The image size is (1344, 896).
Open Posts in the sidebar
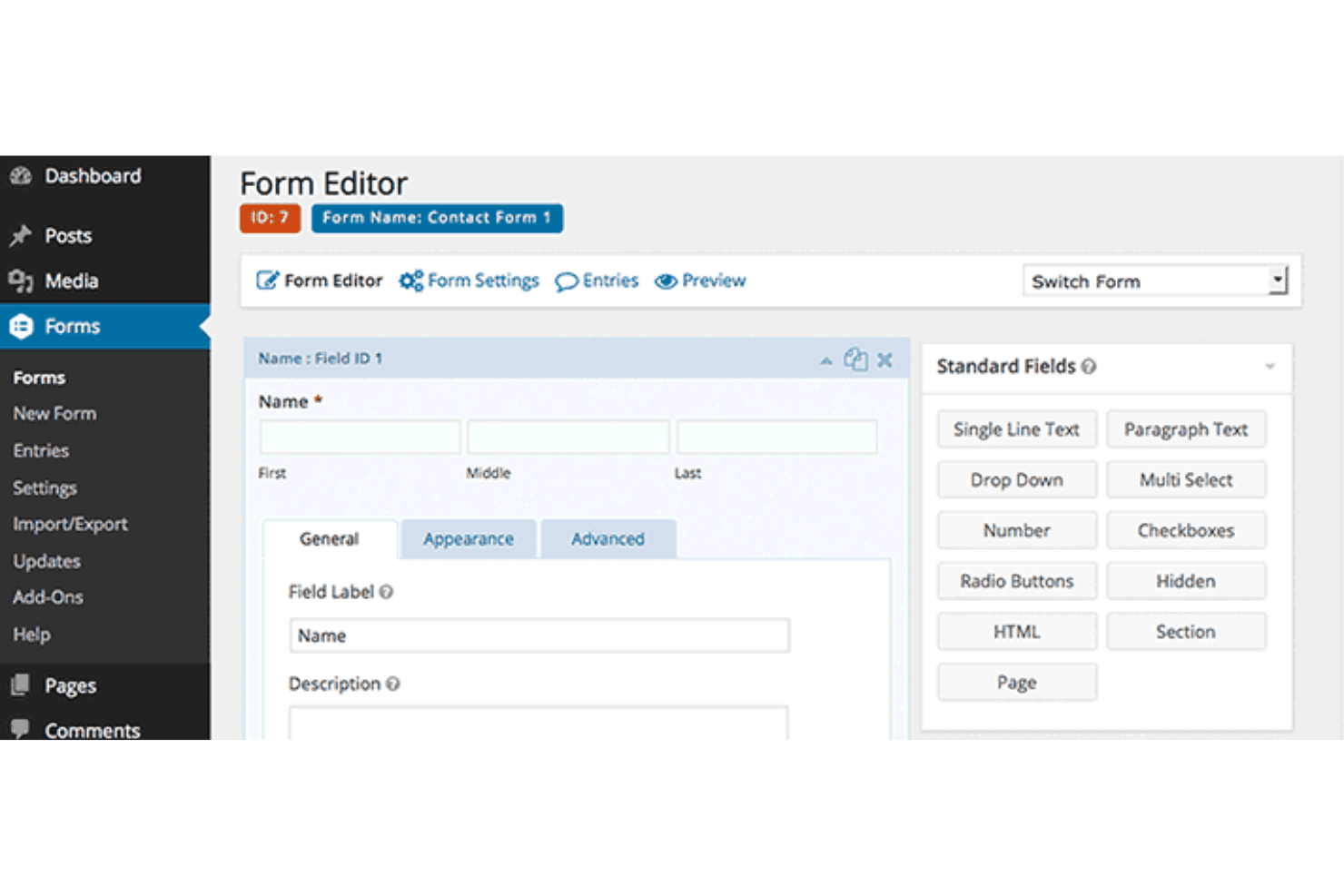(68, 236)
